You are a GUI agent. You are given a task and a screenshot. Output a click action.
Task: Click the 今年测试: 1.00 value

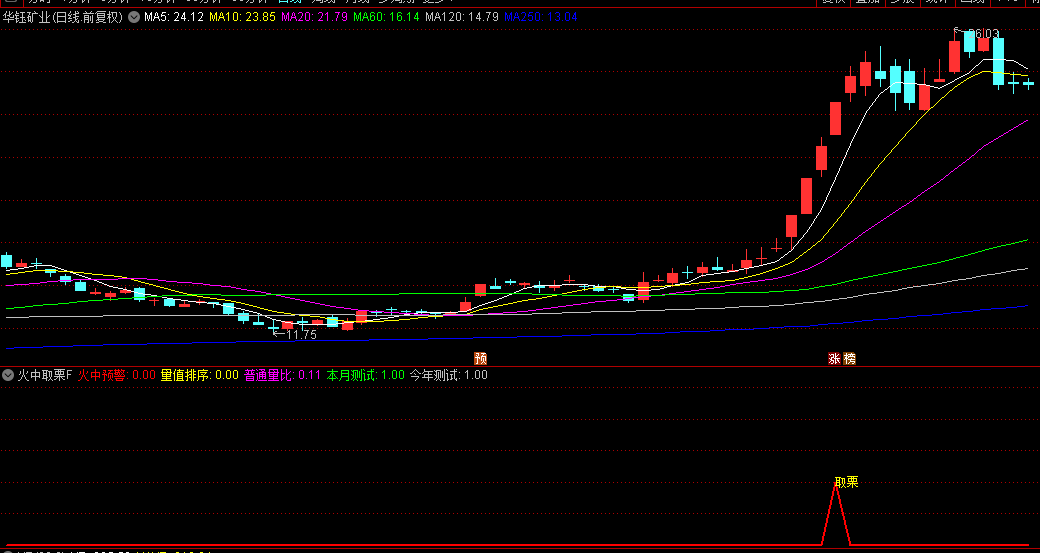click(448, 375)
